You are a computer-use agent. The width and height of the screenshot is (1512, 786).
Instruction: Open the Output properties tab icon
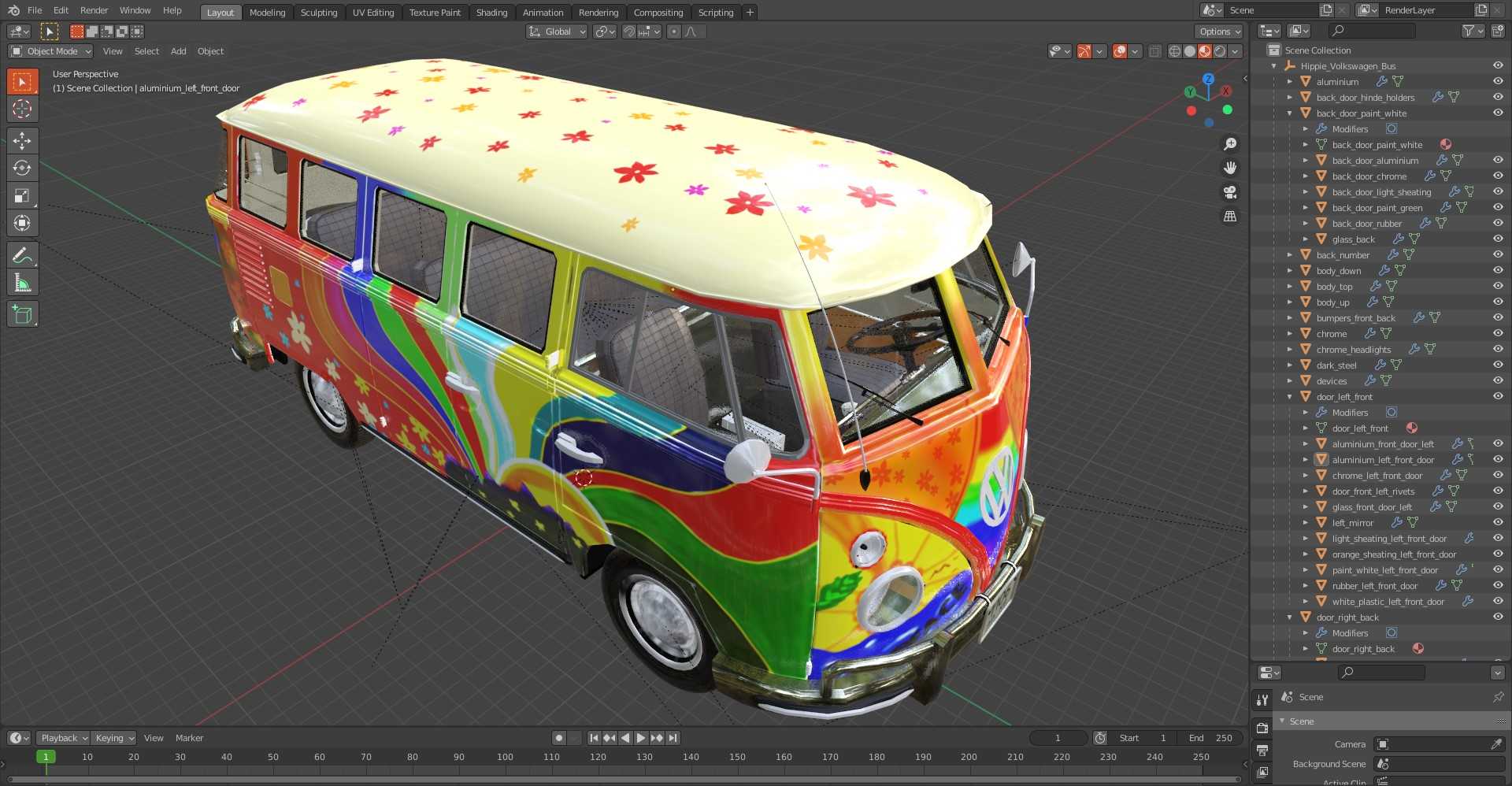pyautogui.click(x=1262, y=751)
